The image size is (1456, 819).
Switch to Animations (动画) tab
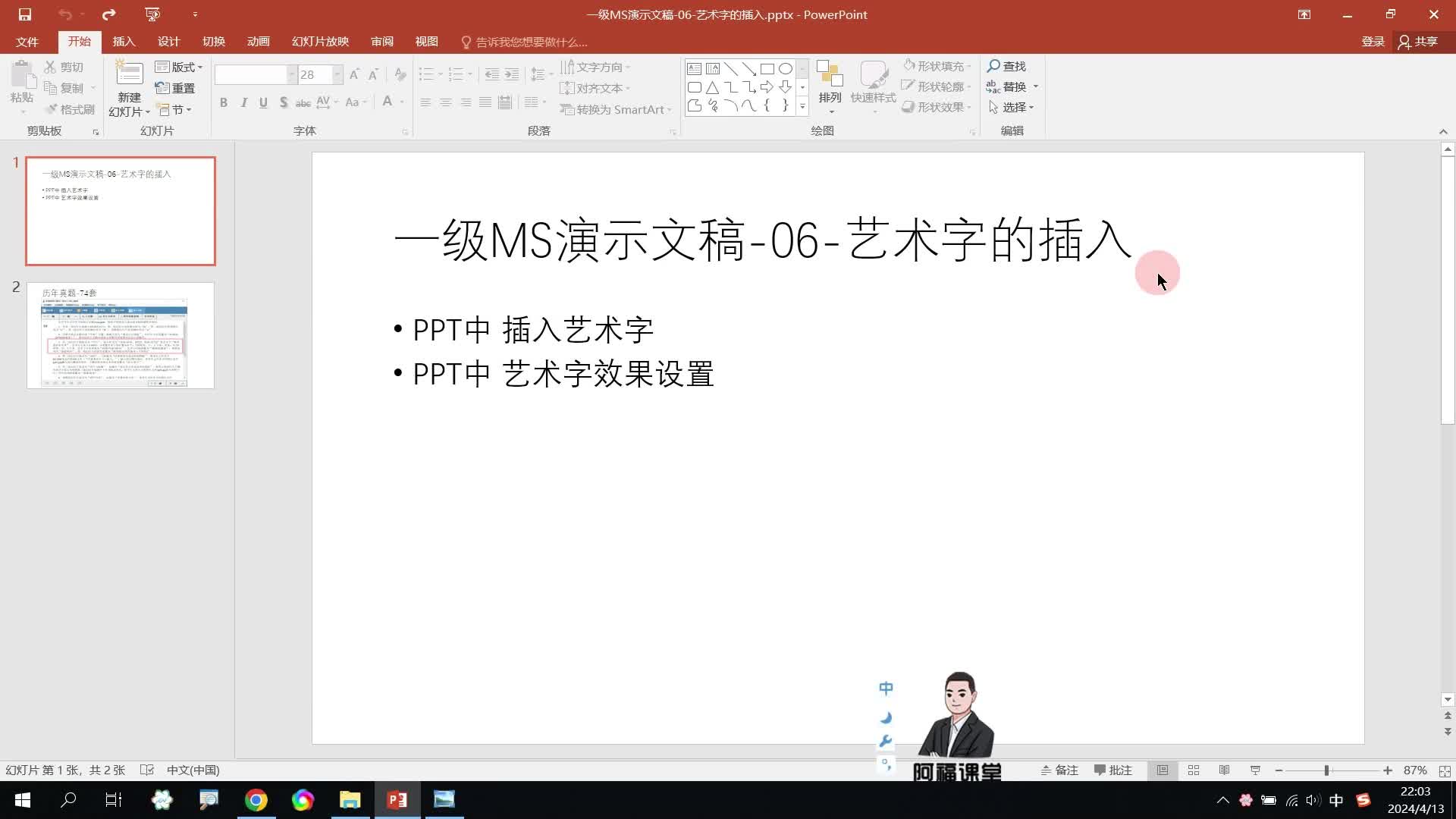click(259, 42)
